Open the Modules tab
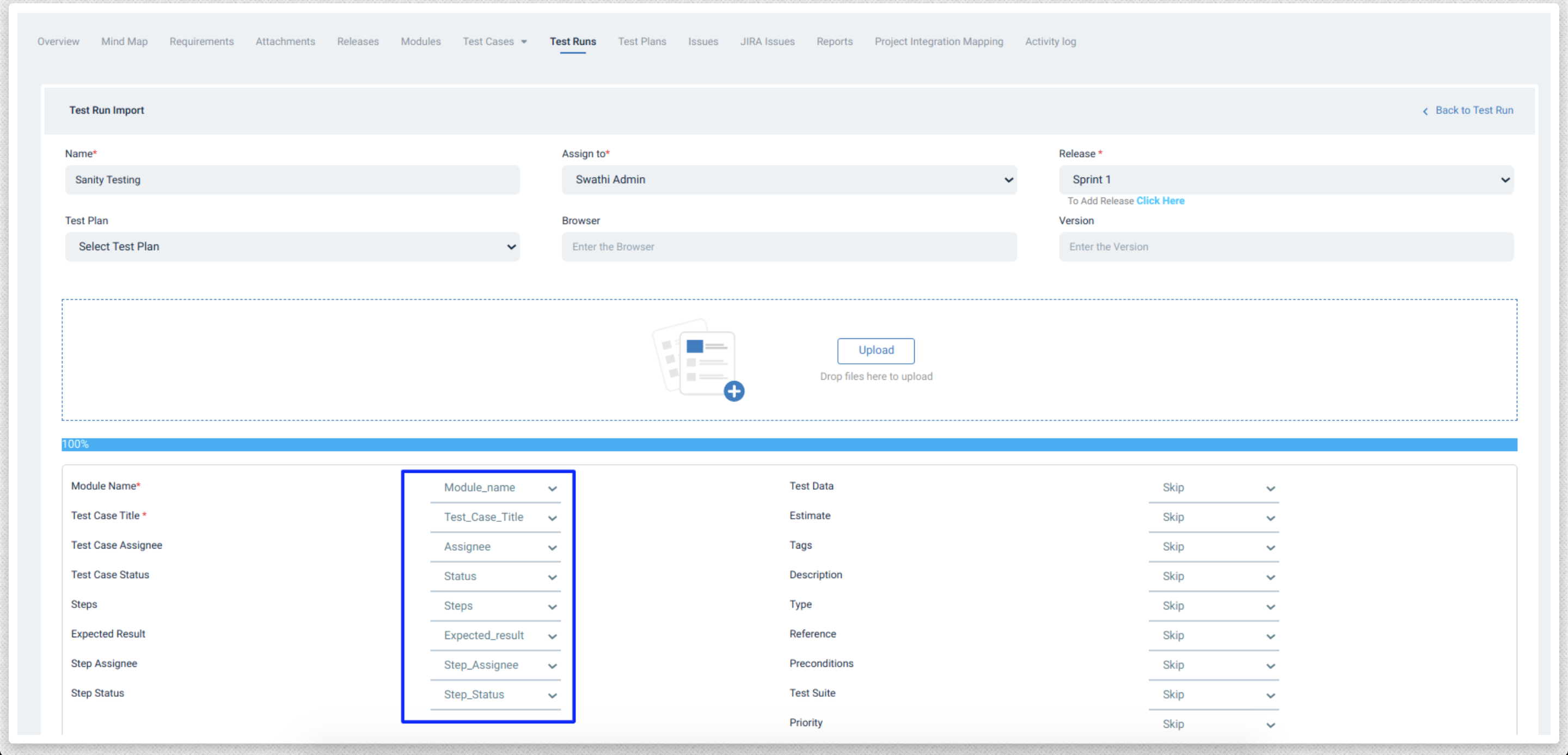The height and width of the screenshot is (755, 1568). [x=421, y=41]
